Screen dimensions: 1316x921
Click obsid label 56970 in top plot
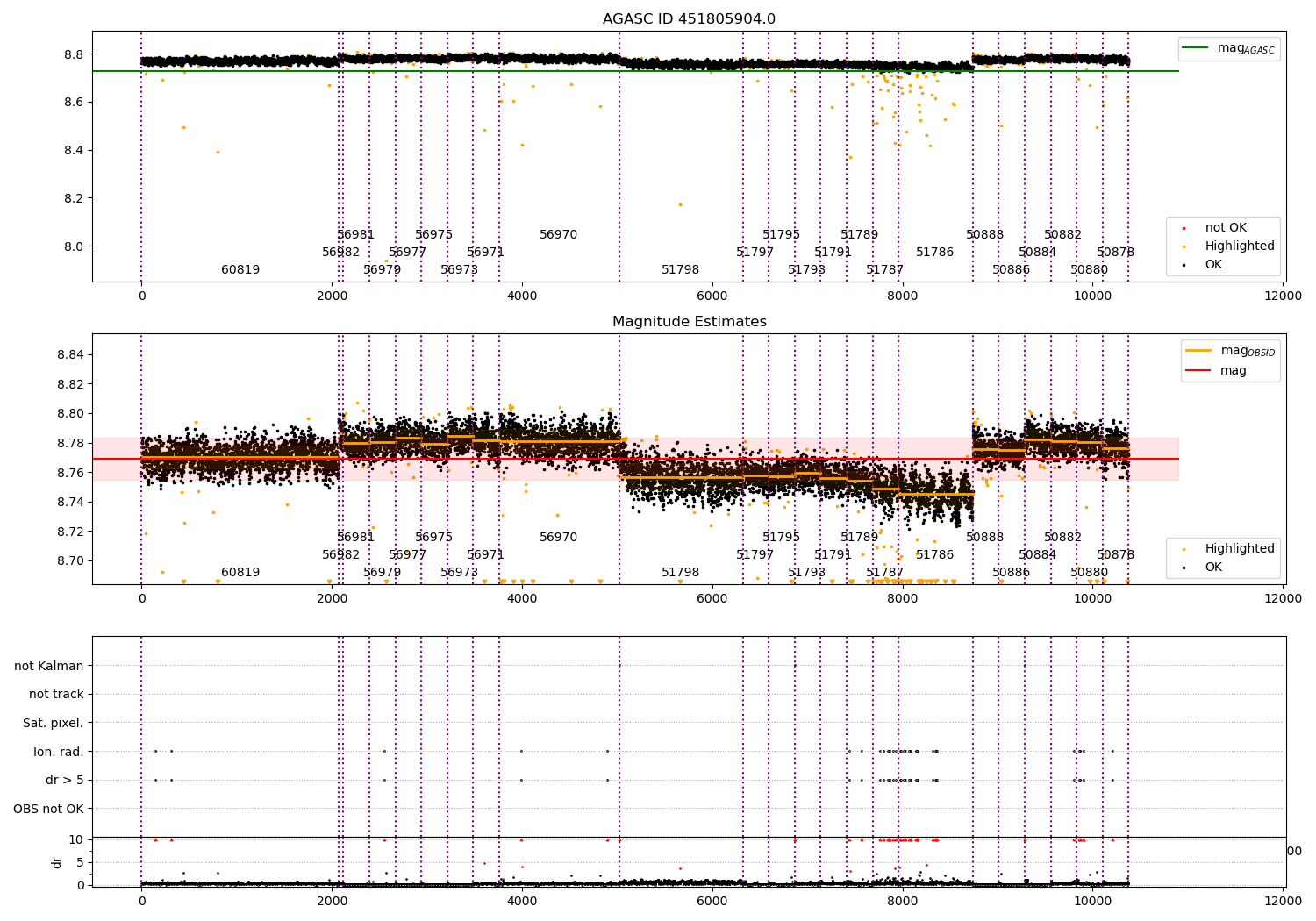[x=558, y=235]
